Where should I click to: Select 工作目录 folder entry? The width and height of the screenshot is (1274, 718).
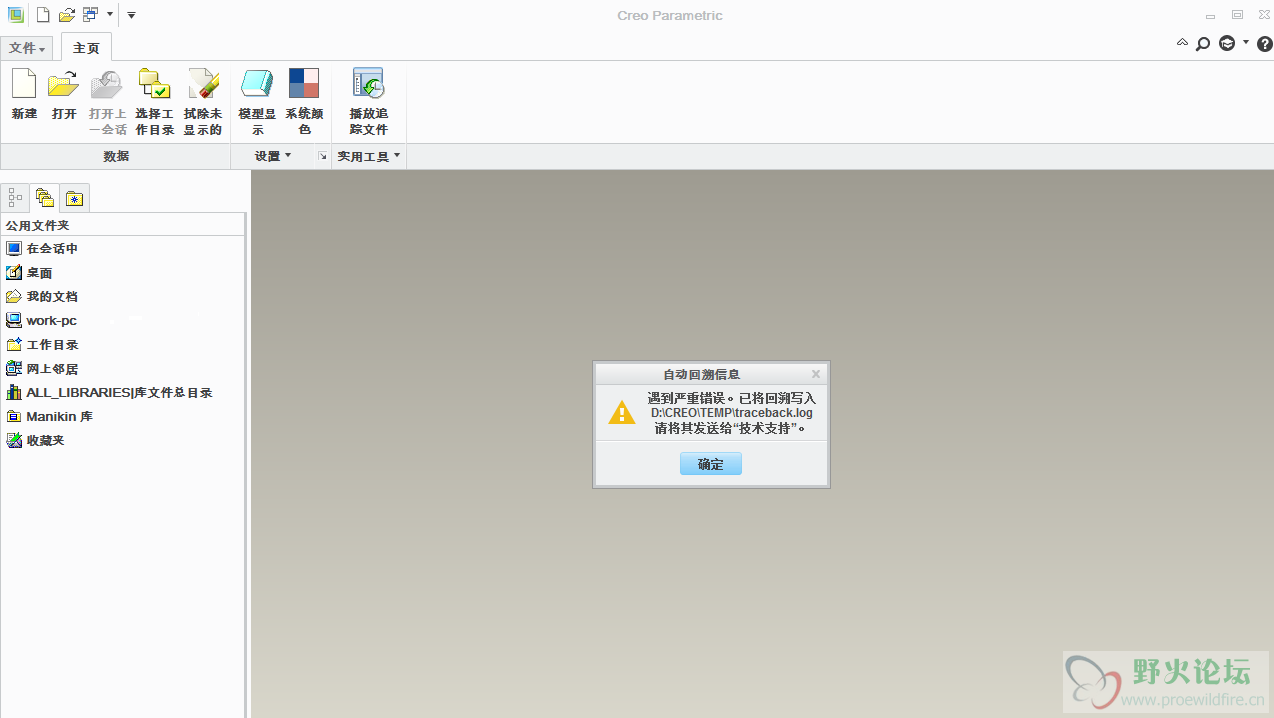tap(41, 345)
